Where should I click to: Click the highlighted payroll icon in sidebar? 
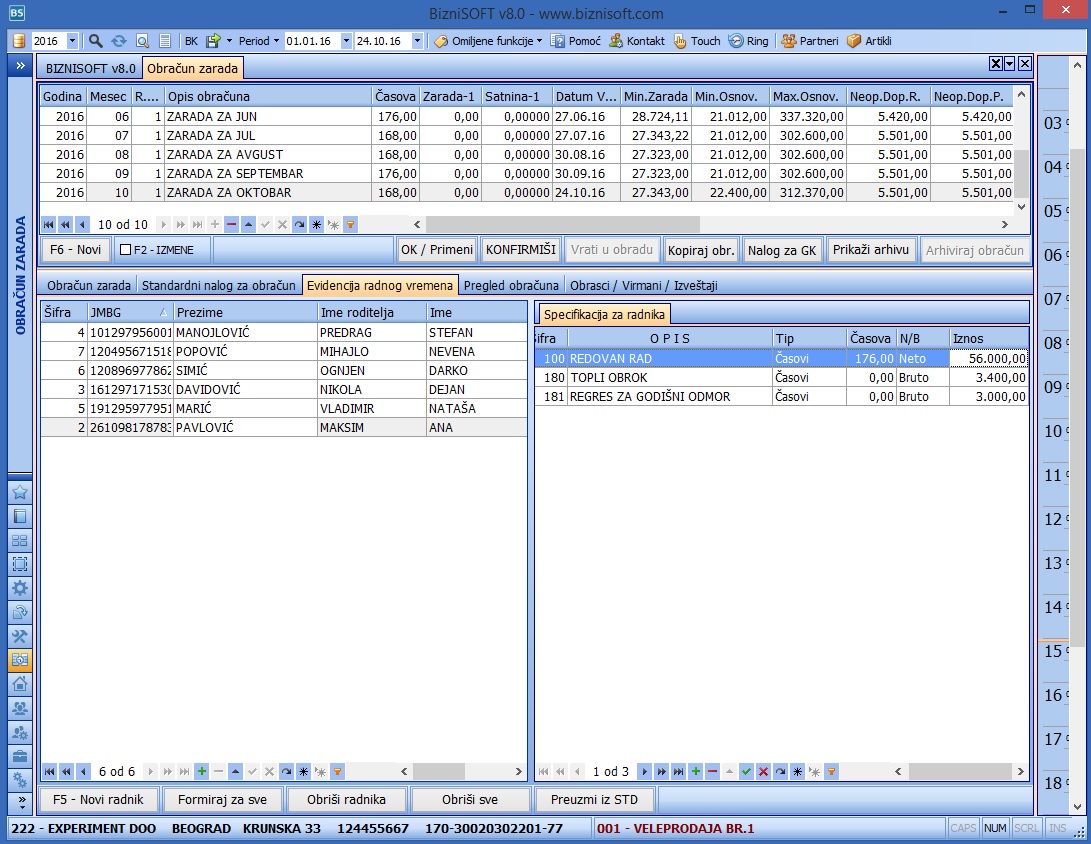pyautogui.click(x=20, y=660)
